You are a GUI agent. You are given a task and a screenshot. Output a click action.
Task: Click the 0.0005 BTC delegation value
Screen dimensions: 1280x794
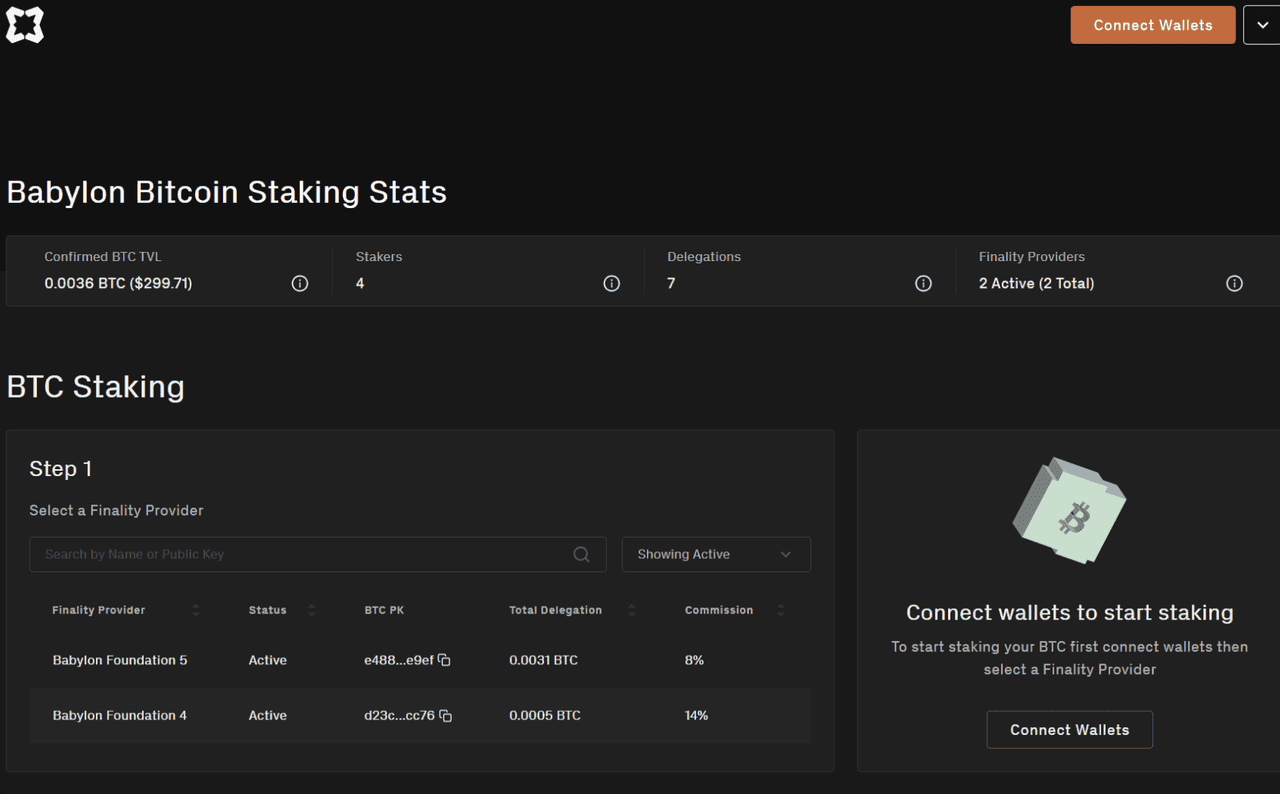(545, 716)
